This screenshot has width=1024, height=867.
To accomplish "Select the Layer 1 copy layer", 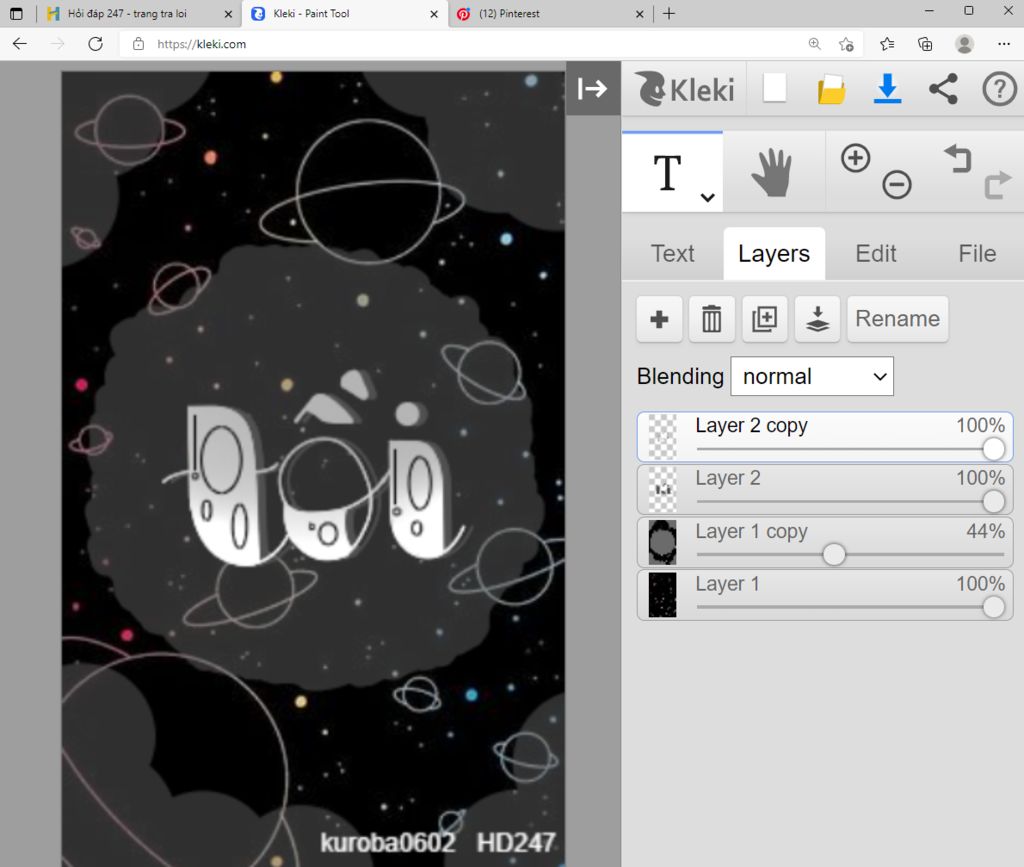I will (825, 543).
